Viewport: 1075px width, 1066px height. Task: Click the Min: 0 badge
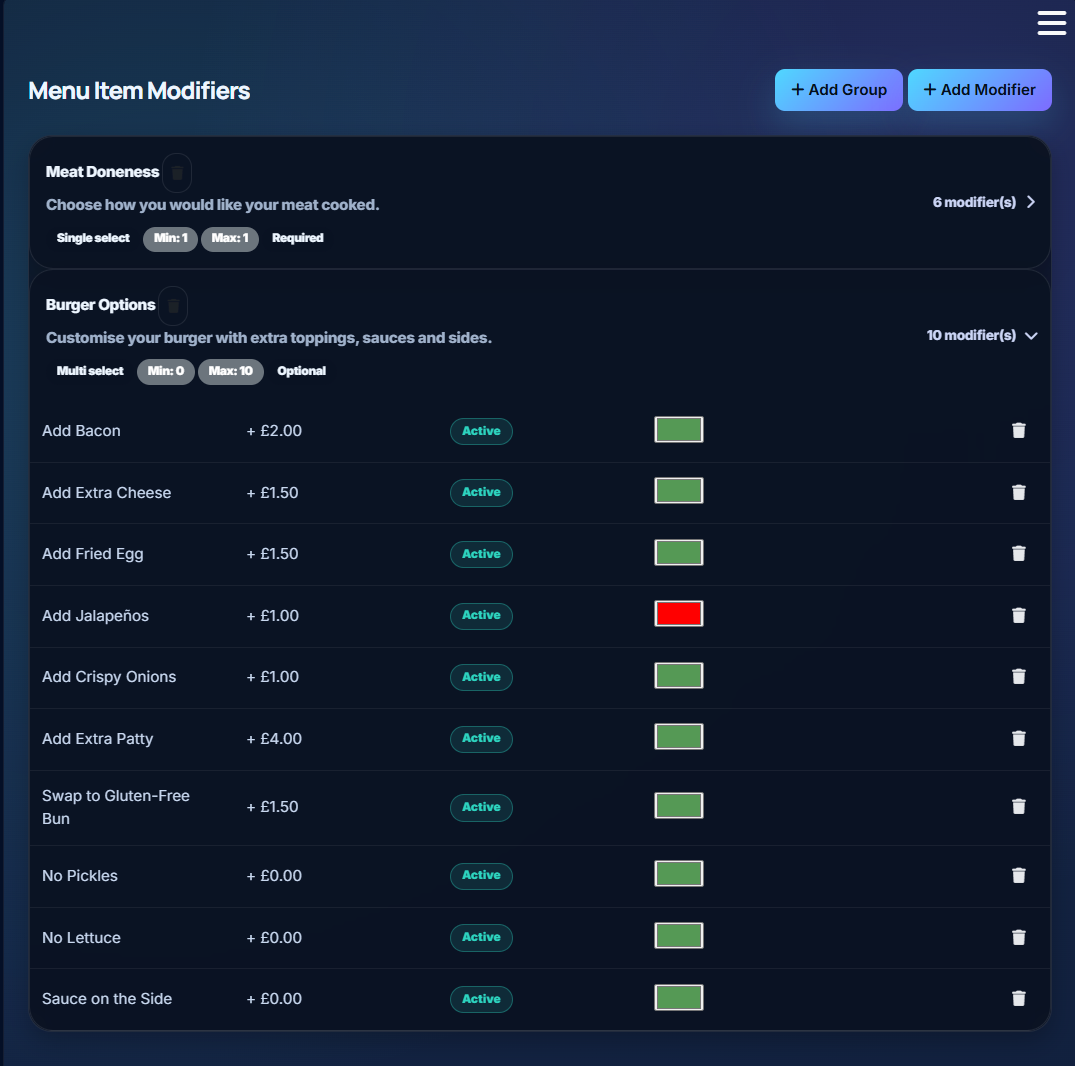coord(166,372)
